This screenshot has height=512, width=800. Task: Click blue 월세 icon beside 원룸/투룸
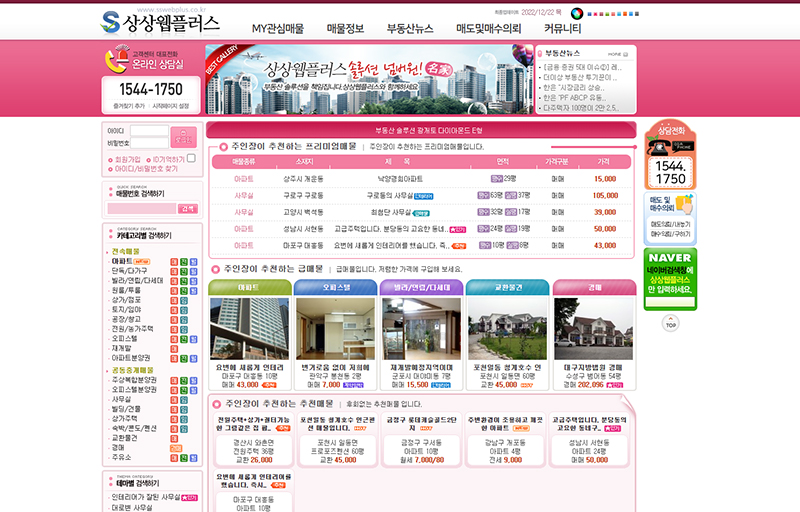click(193, 291)
